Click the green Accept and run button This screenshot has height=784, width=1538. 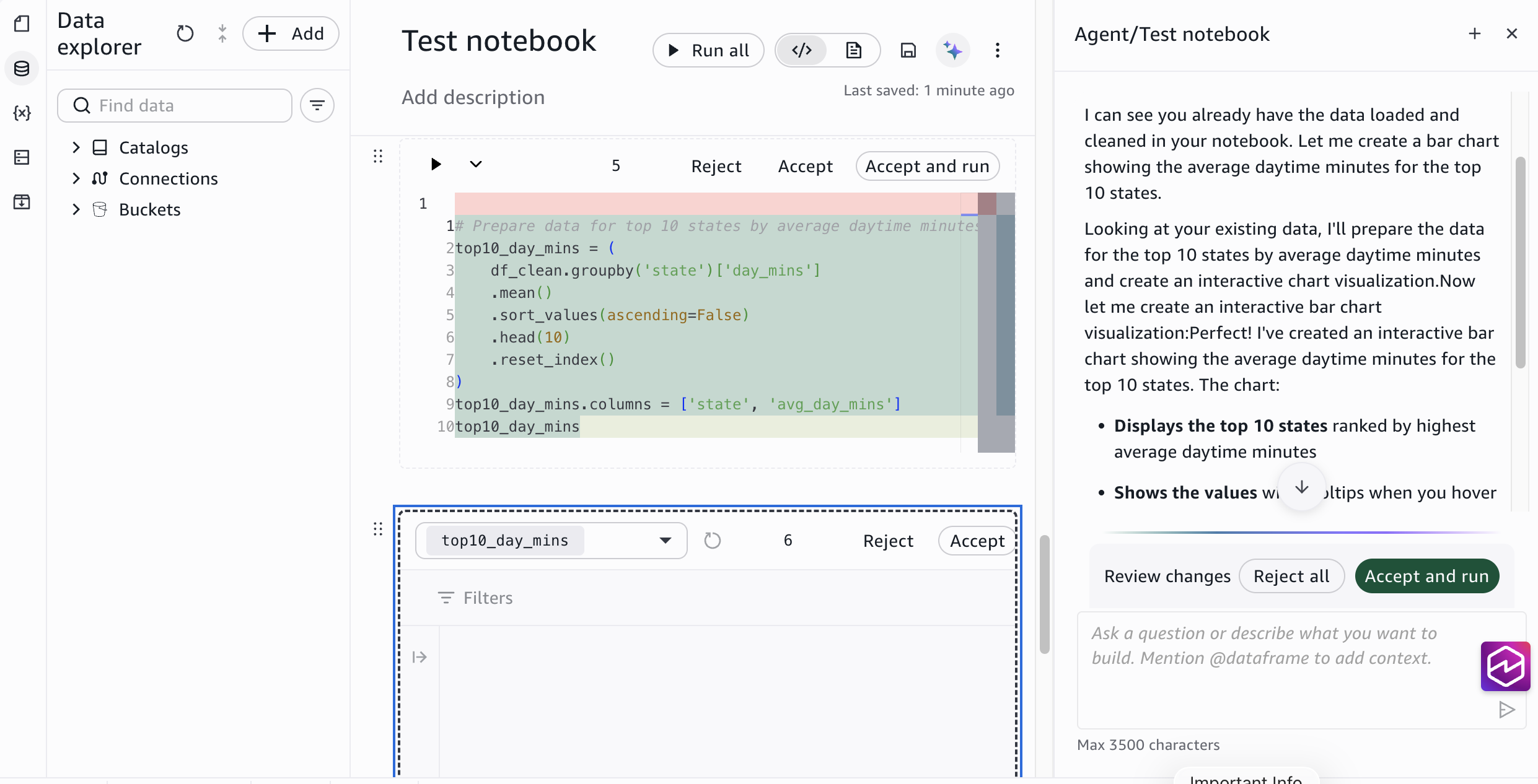(x=1427, y=576)
